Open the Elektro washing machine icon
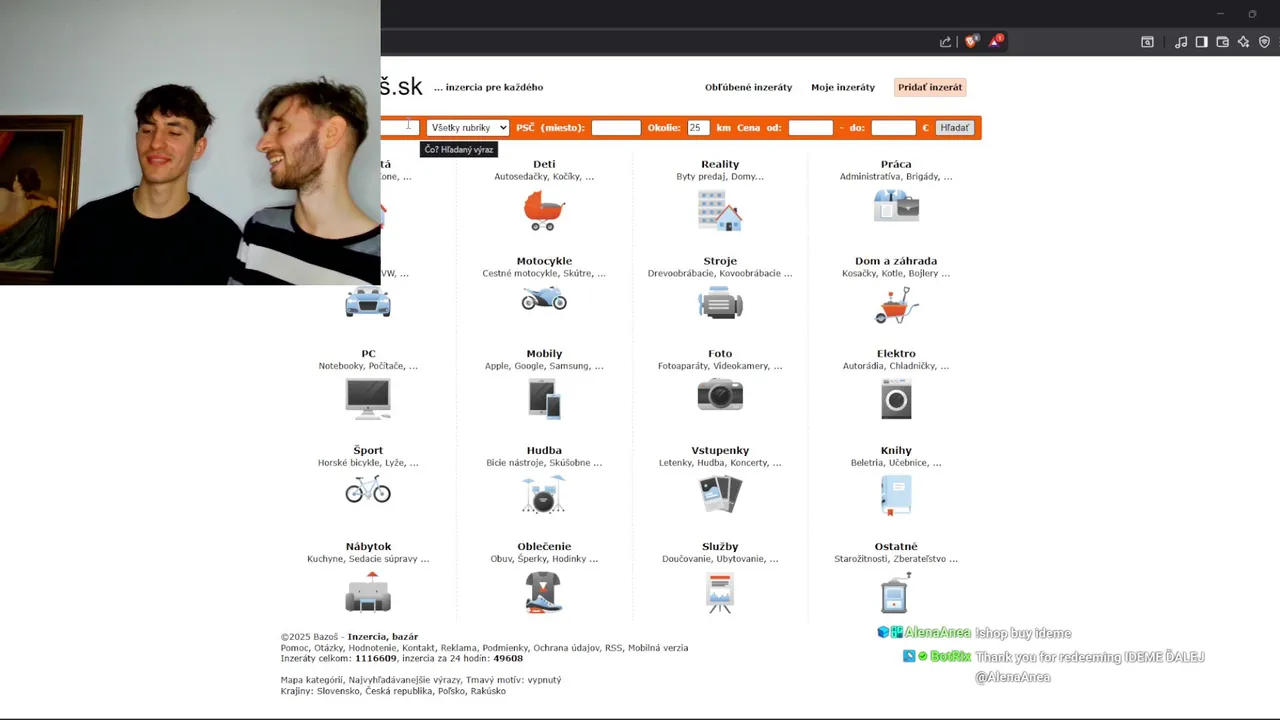This screenshot has height=720, width=1280. tap(896, 399)
